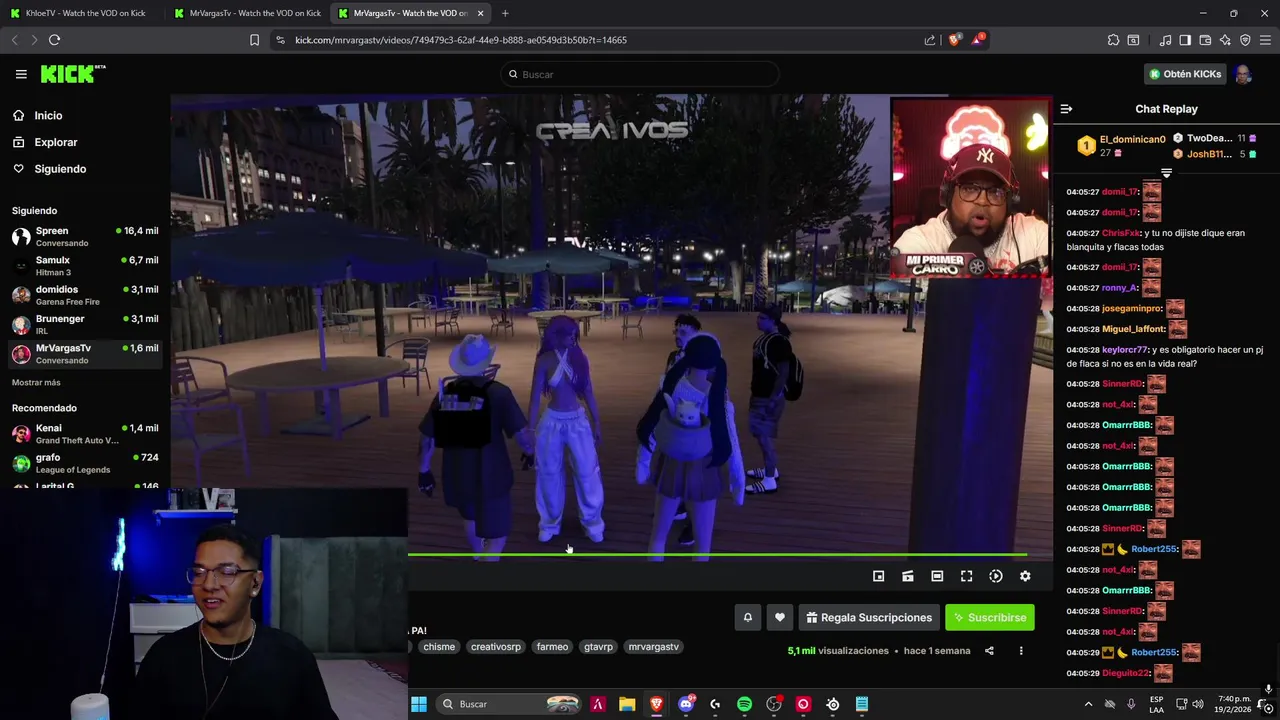Open Spreen's channel in following list
1280x720 pixels.
[85, 237]
